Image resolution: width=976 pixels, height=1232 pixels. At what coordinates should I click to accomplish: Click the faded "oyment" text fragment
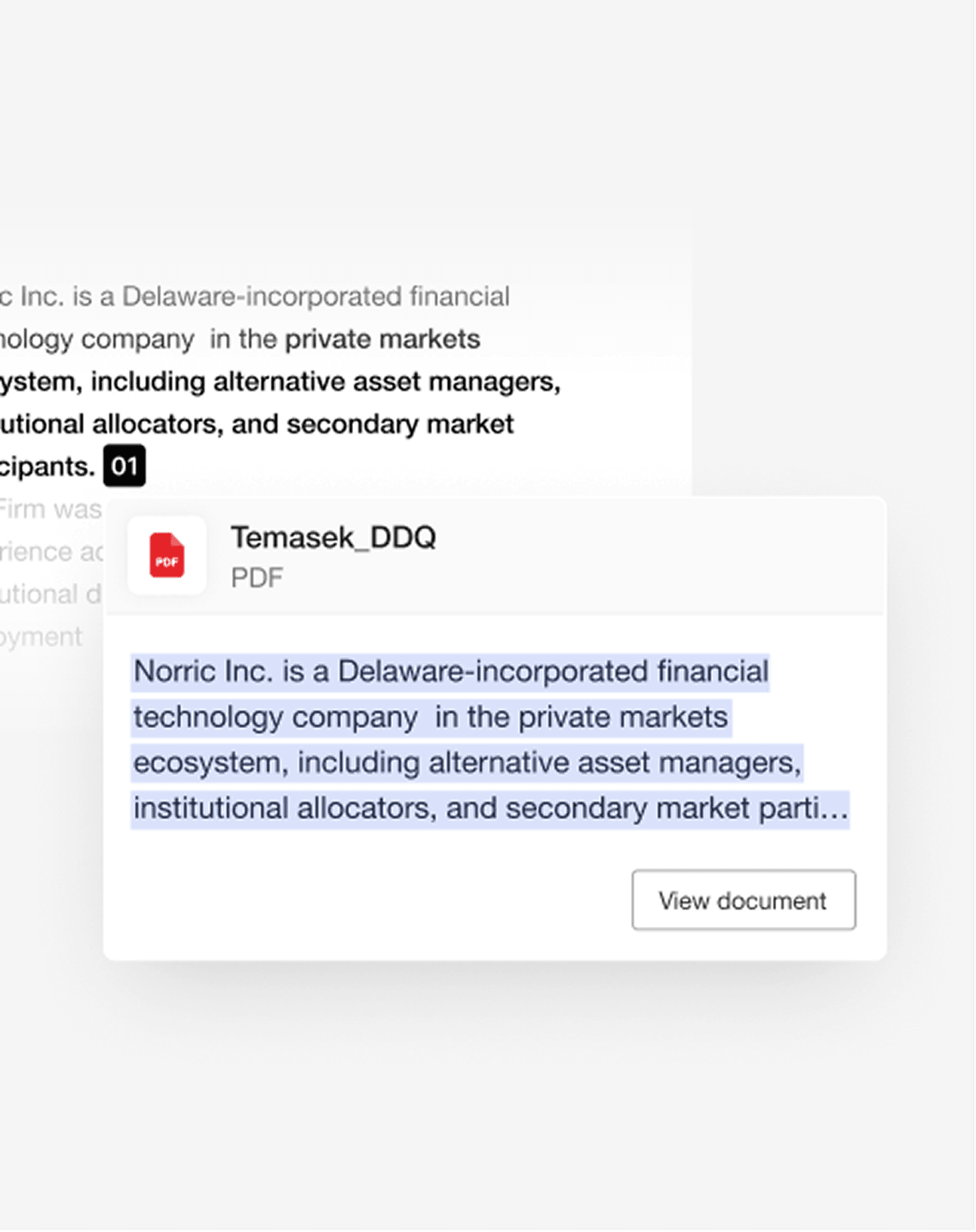tap(41, 637)
